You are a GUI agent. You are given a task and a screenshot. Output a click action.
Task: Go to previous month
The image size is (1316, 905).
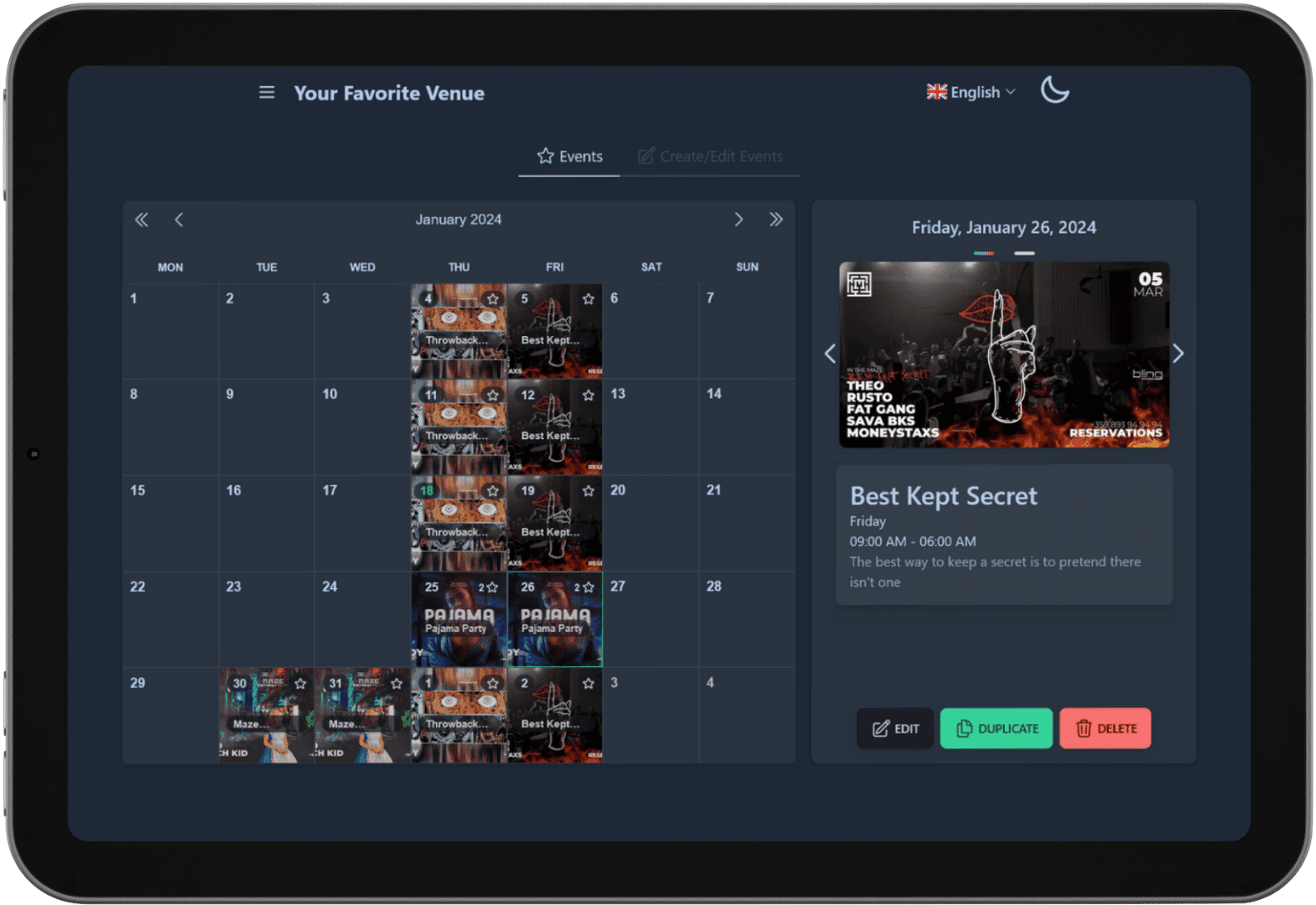click(x=179, y=220)
